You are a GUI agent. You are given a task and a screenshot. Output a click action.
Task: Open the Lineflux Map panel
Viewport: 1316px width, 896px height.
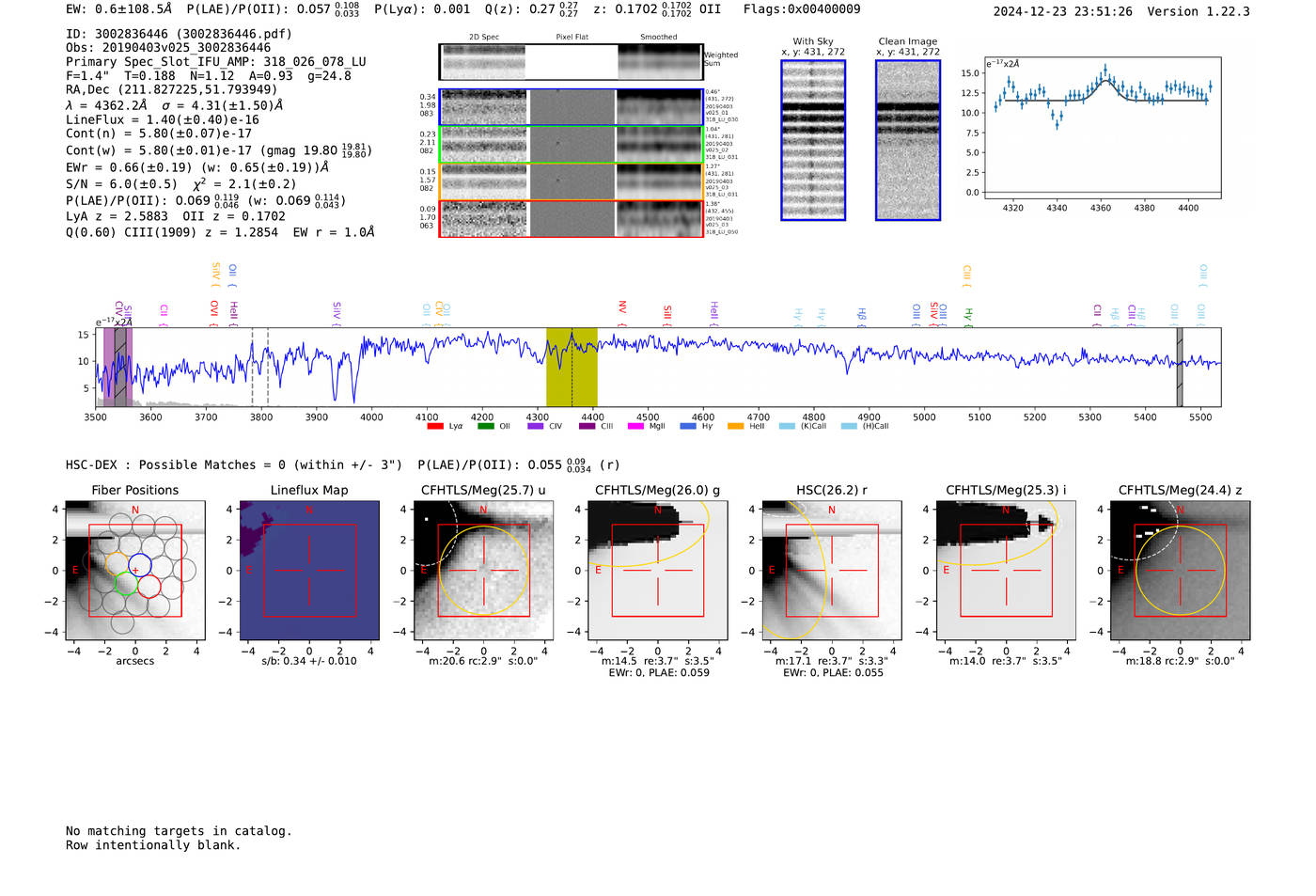point(309,571)
